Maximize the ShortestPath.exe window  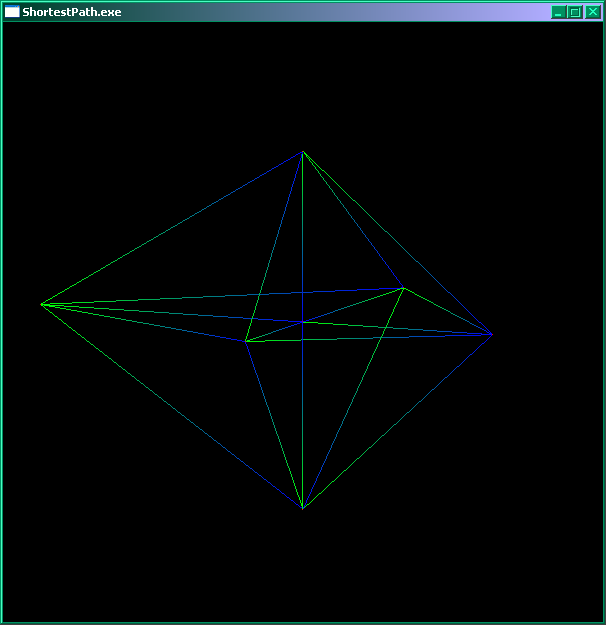point(575,12)
